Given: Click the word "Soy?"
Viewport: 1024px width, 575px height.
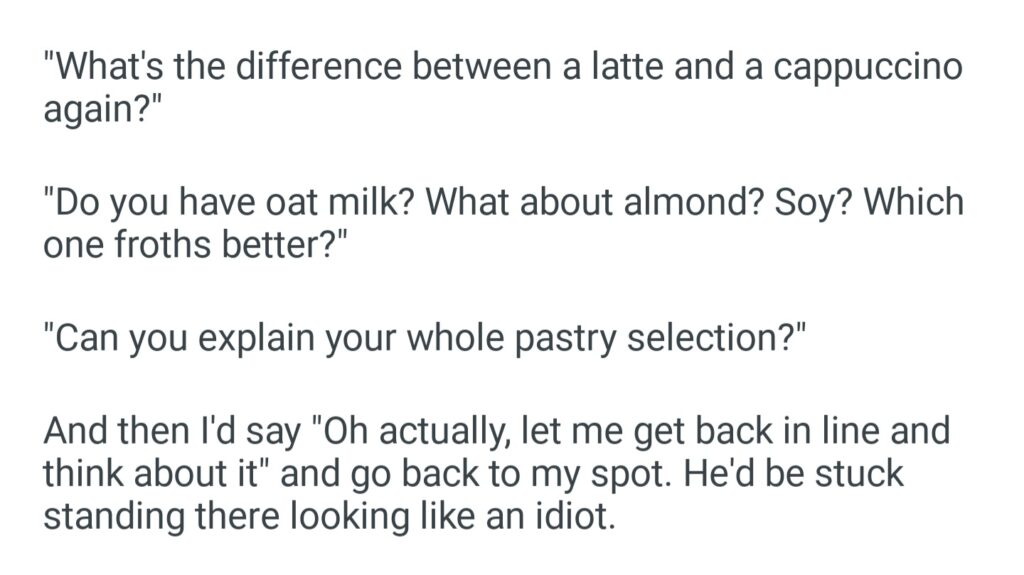Looking at the screenshot, I should tap(806, 204).
